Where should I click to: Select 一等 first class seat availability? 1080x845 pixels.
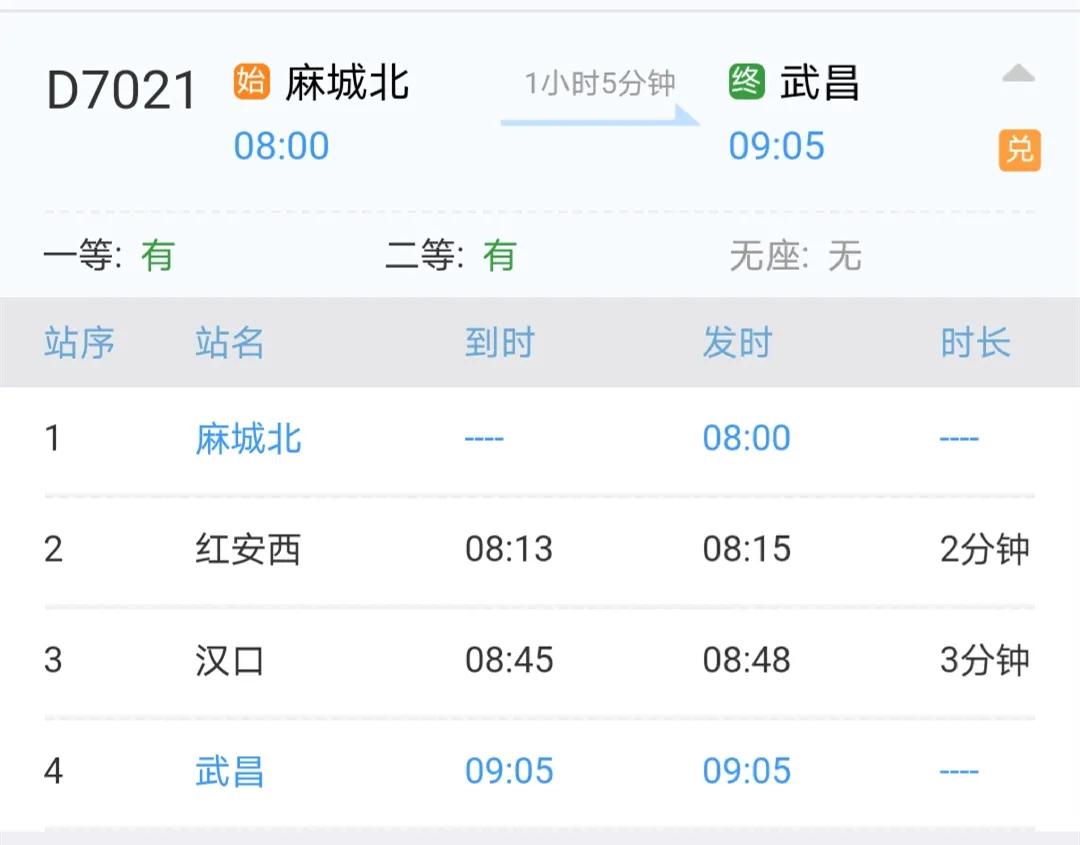coord(108,257)
